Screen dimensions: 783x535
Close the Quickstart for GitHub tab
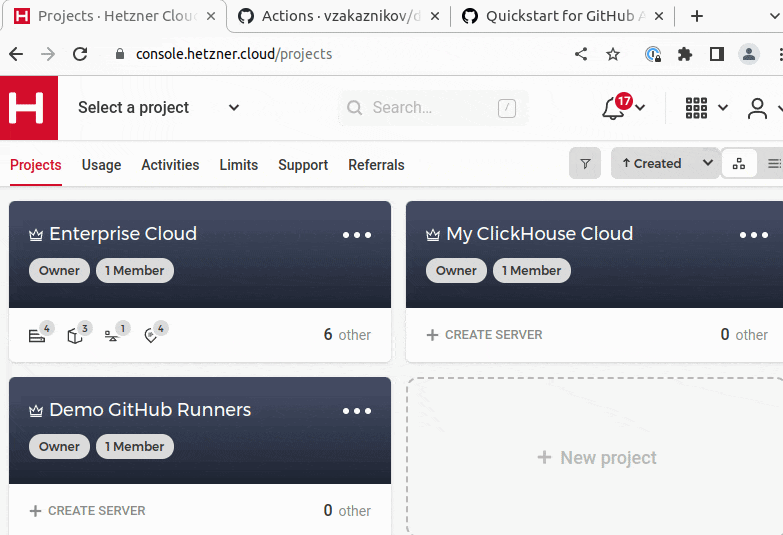pos(659,16)
